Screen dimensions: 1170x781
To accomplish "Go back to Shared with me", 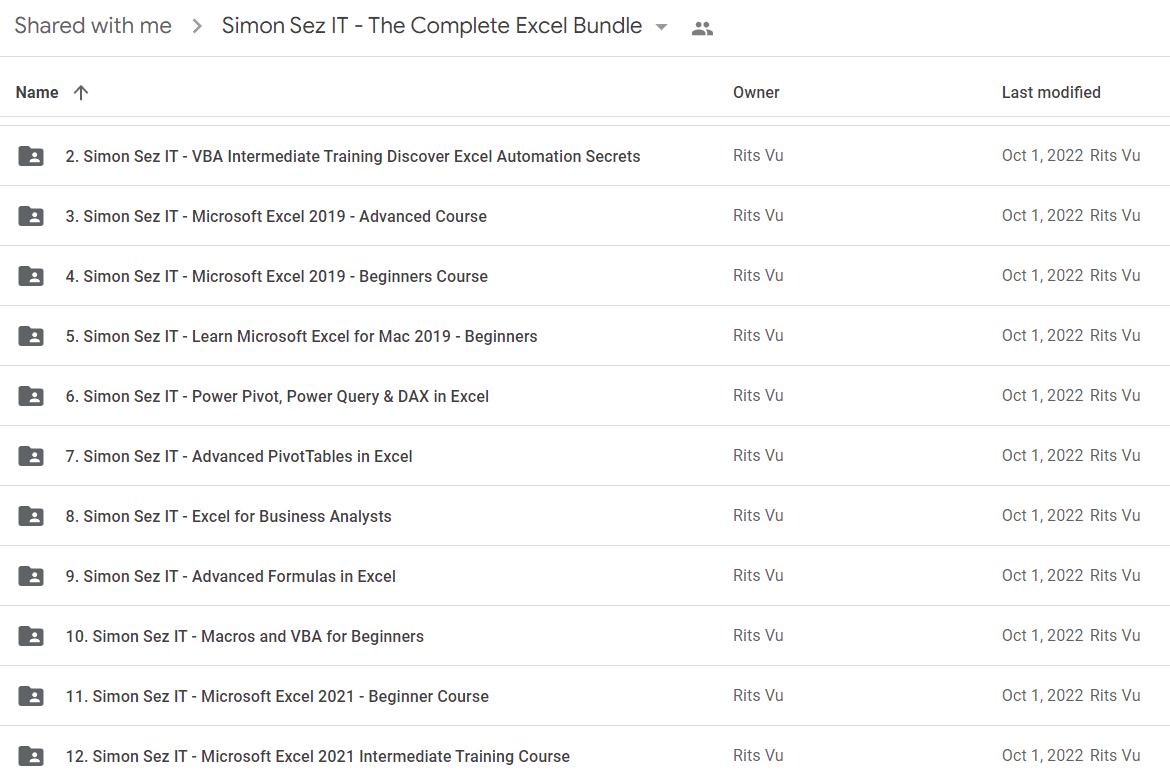I will pyautogui.click(x=93, y=26).
